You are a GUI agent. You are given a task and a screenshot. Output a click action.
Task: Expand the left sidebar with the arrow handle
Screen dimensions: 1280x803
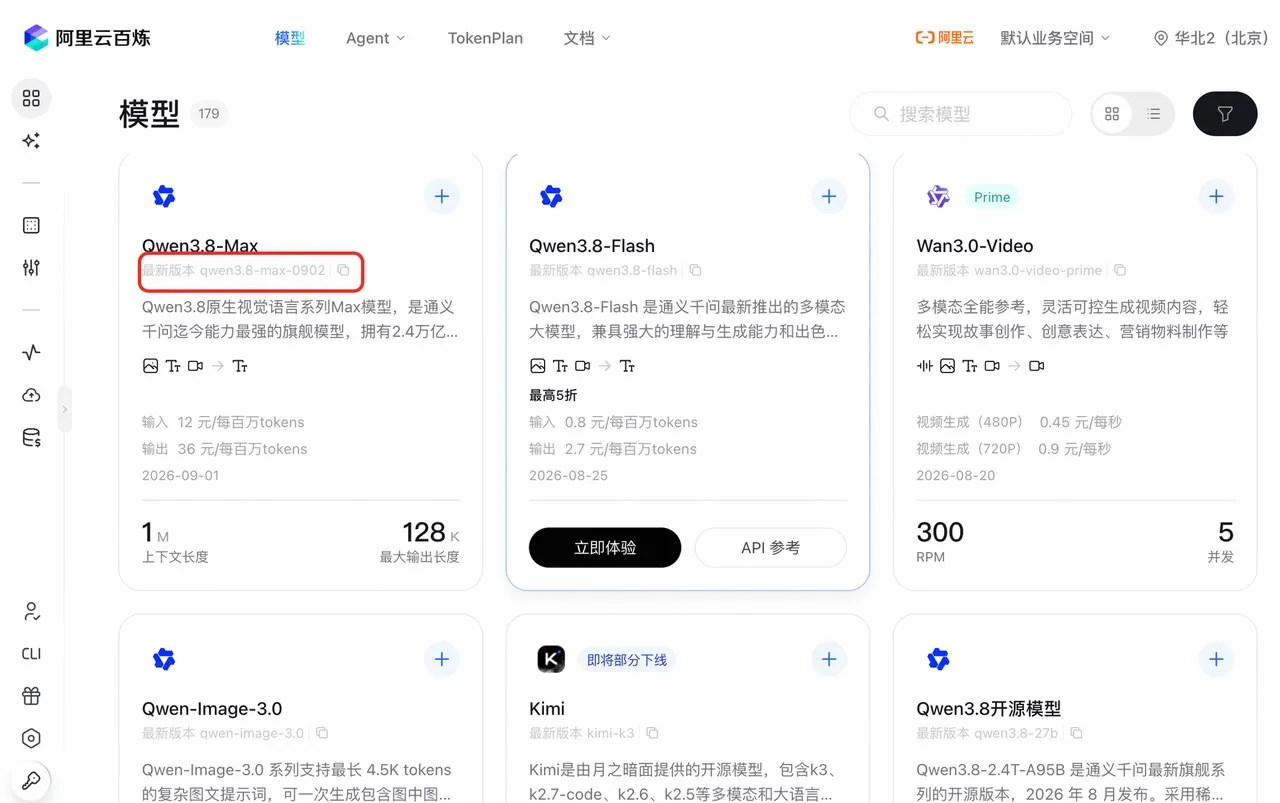click(x=65, y=409)
